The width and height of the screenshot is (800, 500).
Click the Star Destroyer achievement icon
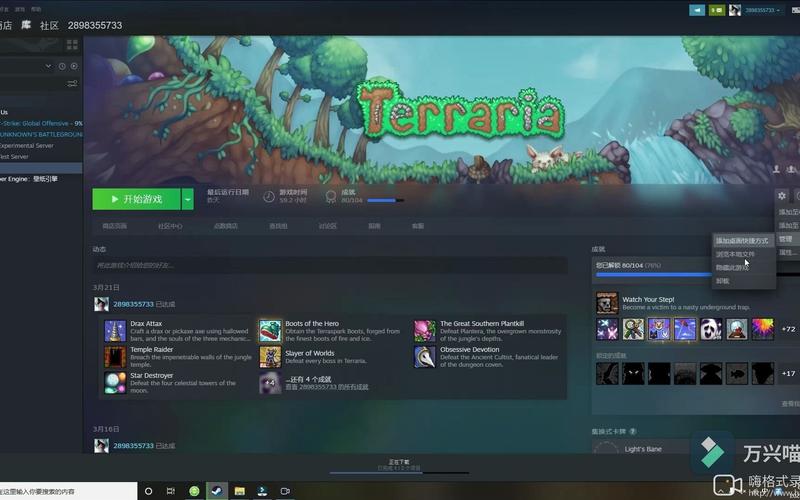[115, 382]
